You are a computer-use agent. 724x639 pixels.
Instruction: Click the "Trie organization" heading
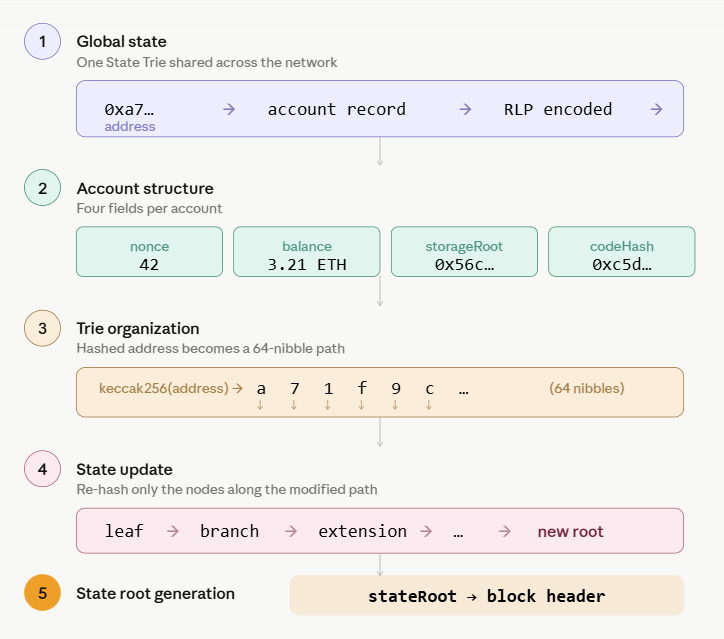(138, 329)
